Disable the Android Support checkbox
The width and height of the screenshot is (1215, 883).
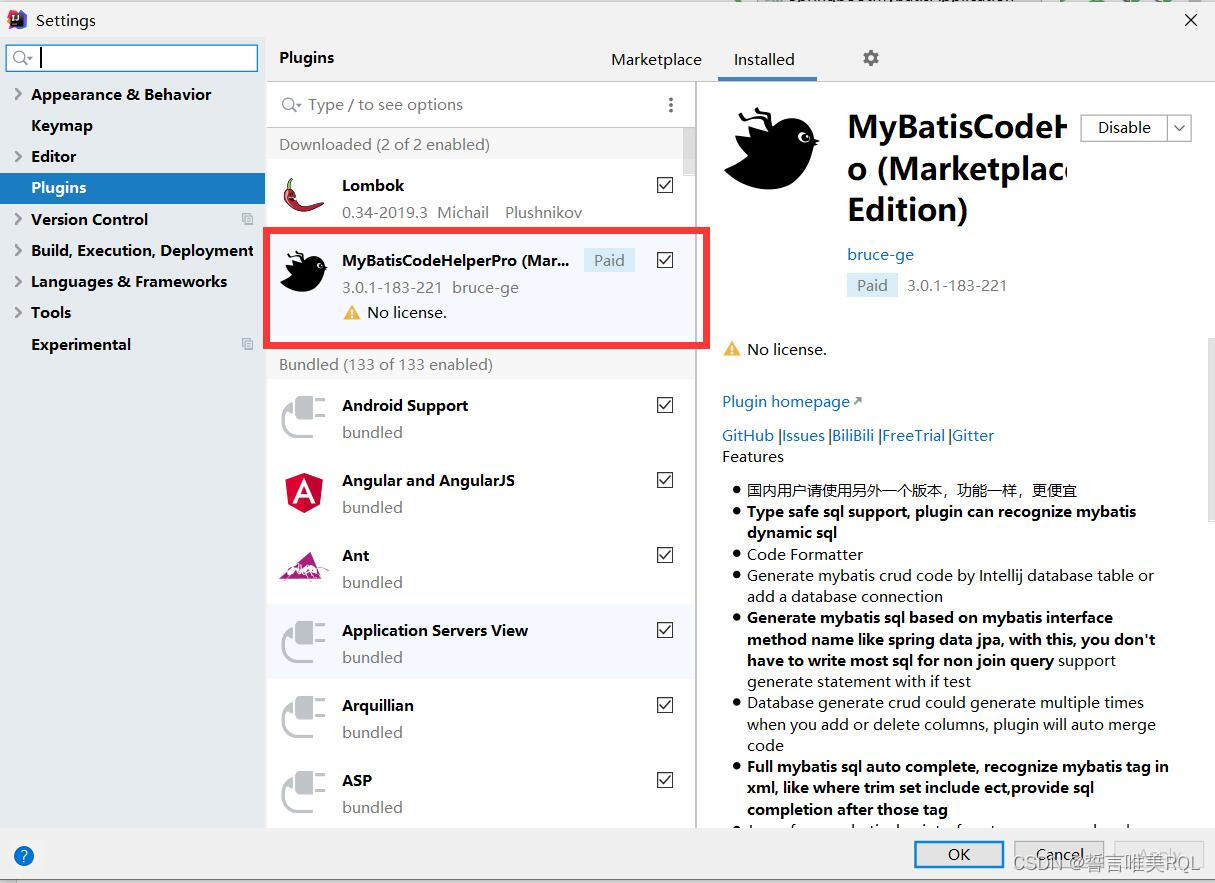pos(665,405)
